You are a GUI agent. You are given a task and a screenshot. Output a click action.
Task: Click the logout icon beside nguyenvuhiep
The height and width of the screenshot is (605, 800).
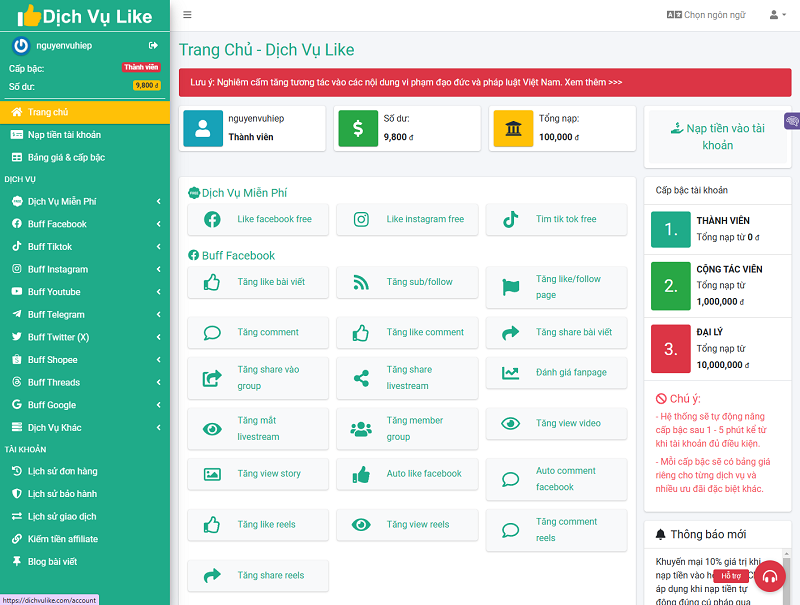(153, 45)
